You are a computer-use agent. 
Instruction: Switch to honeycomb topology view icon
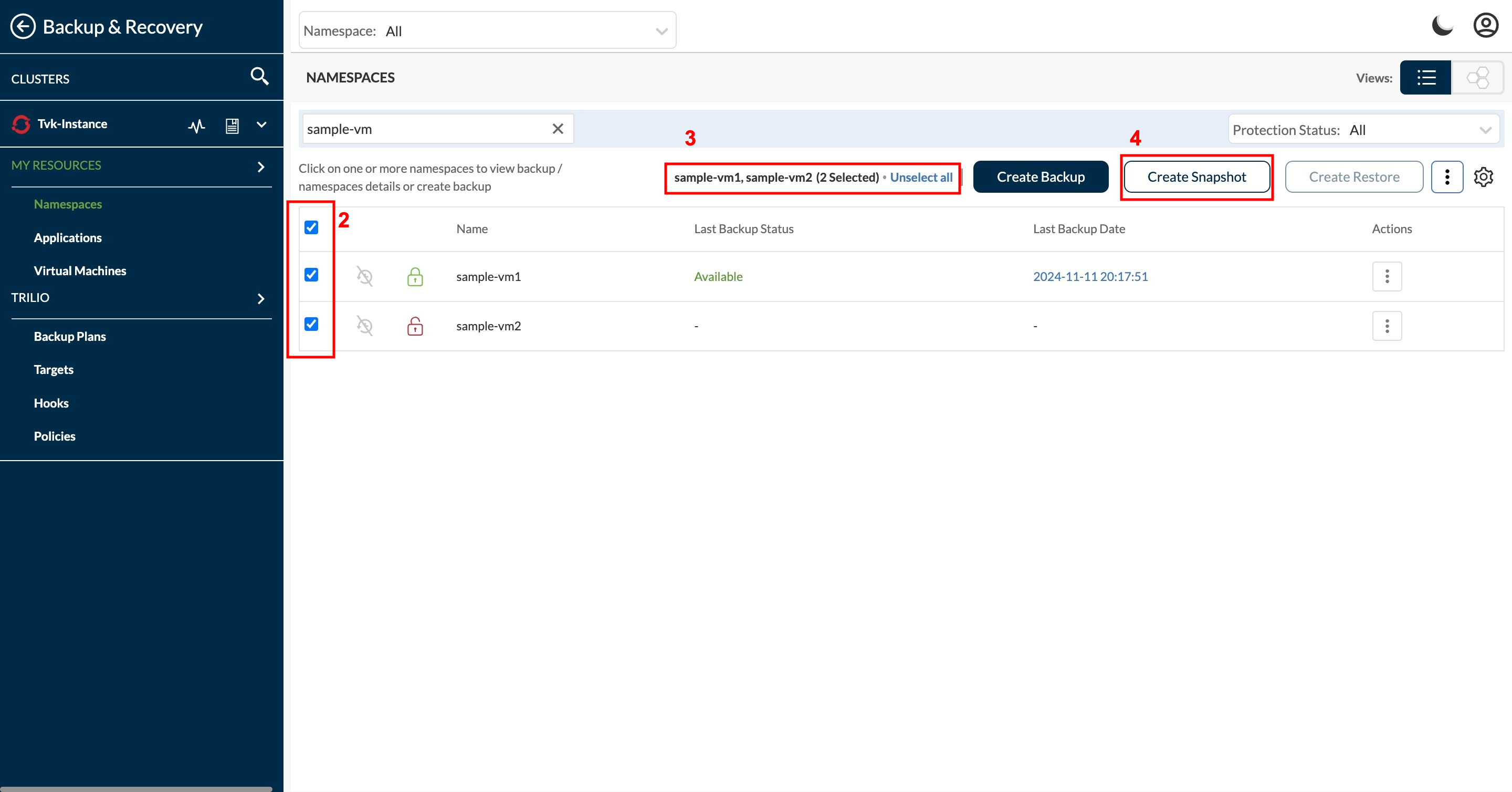(1477, 78)
